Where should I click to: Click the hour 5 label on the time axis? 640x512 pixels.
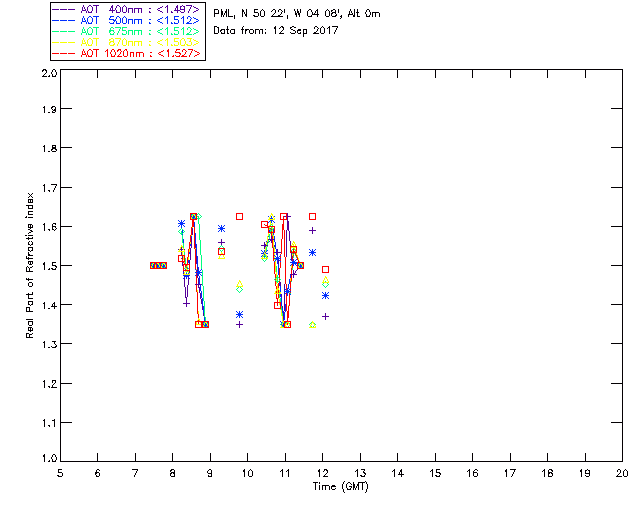60,474
